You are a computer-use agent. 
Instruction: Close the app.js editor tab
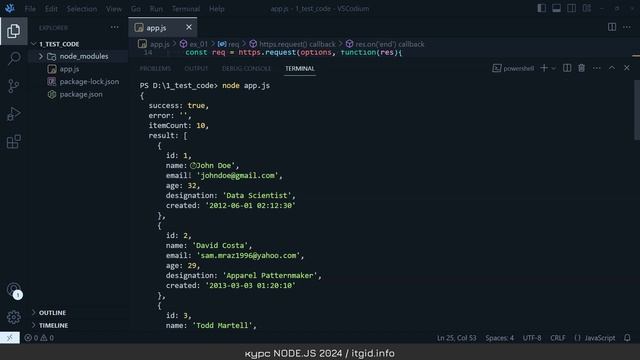tap(189, 27)
